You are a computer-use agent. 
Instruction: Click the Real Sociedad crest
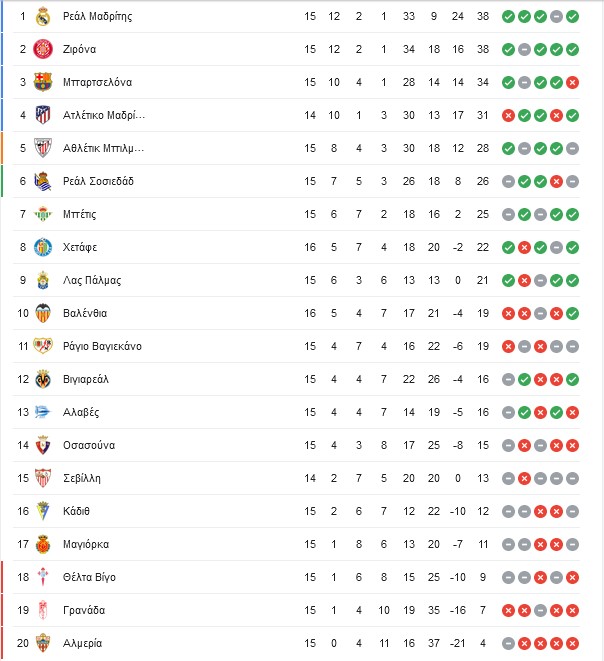pyautogui.click(x=43, y=181)
